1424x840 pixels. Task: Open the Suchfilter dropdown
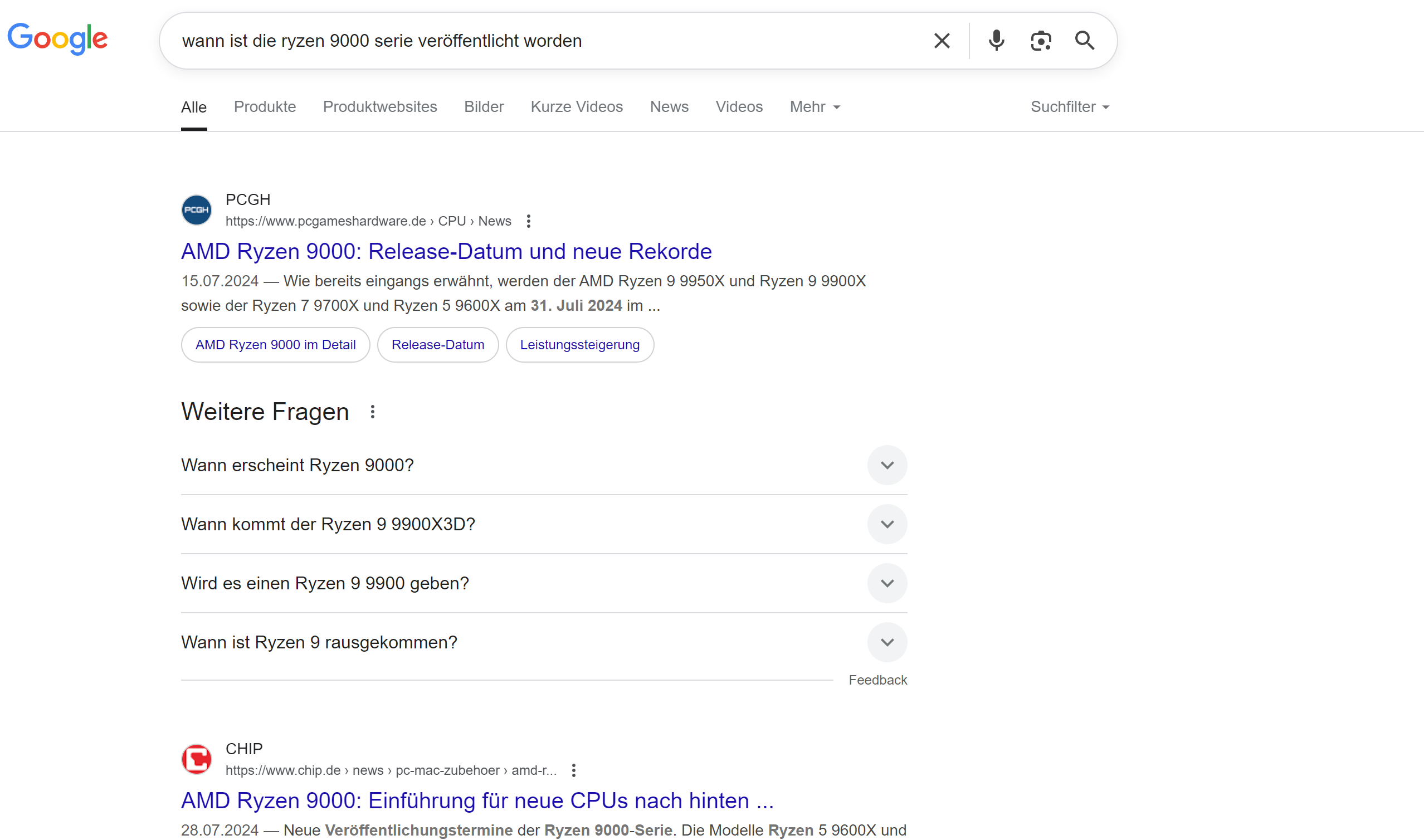pyautogui.click(x=1069, y=107)
